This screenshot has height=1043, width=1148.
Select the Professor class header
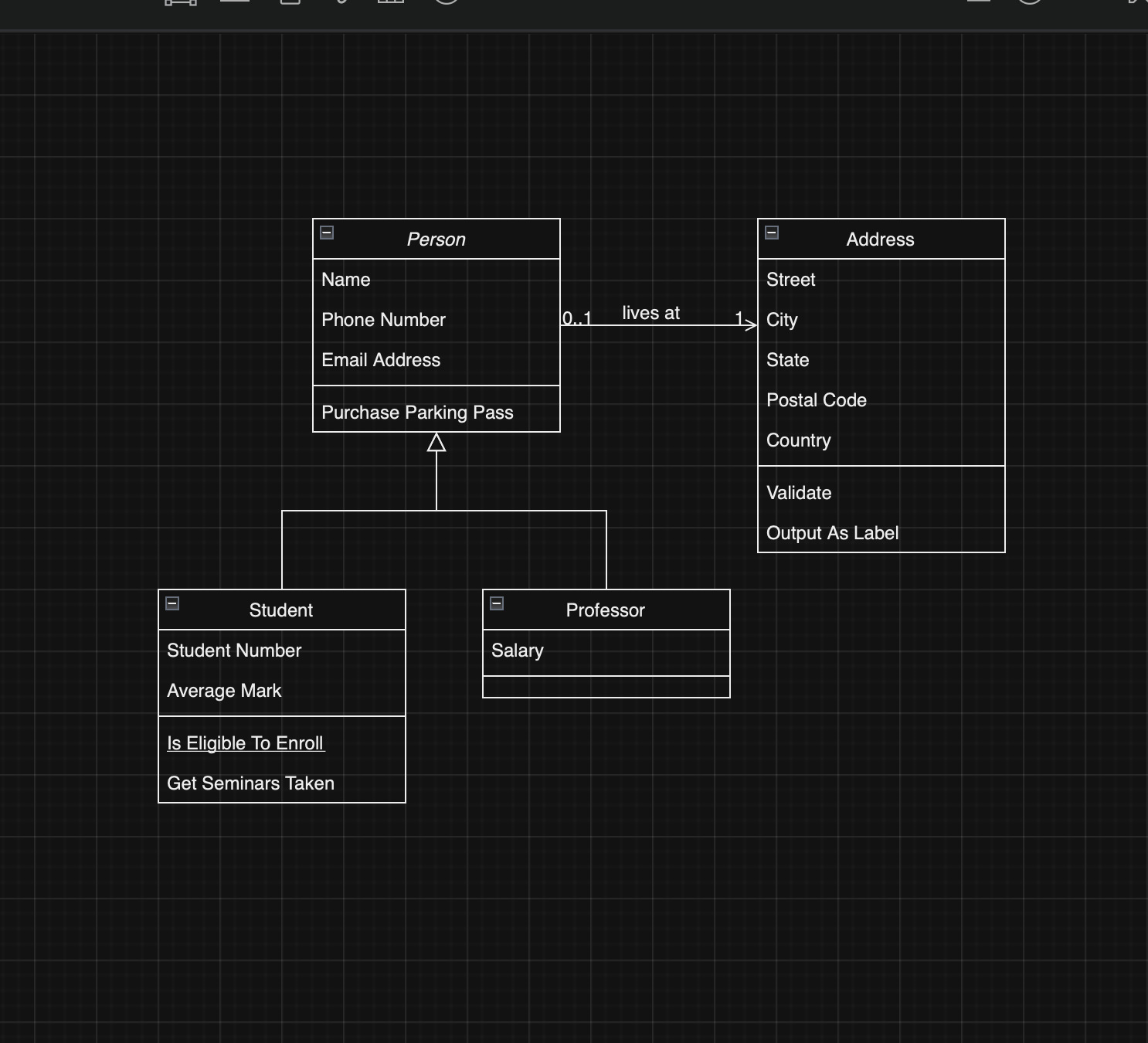coord(606,610)
